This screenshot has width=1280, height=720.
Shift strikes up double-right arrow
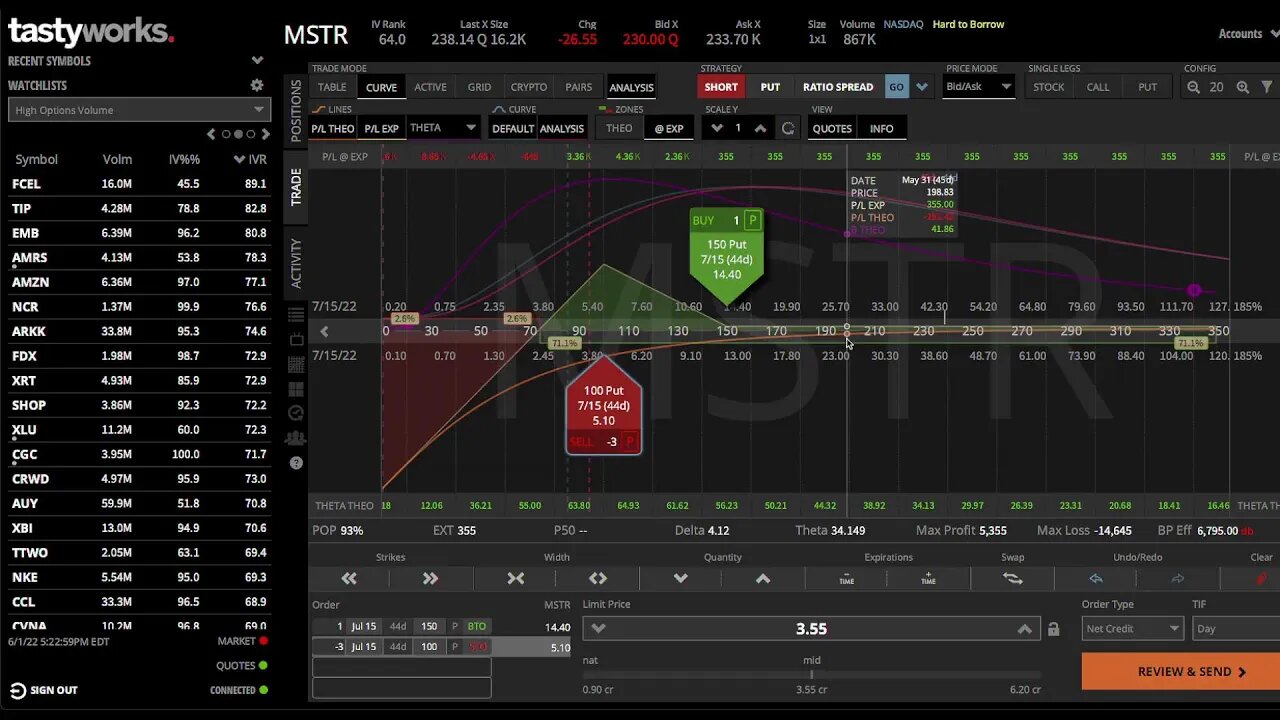point(430,578)
